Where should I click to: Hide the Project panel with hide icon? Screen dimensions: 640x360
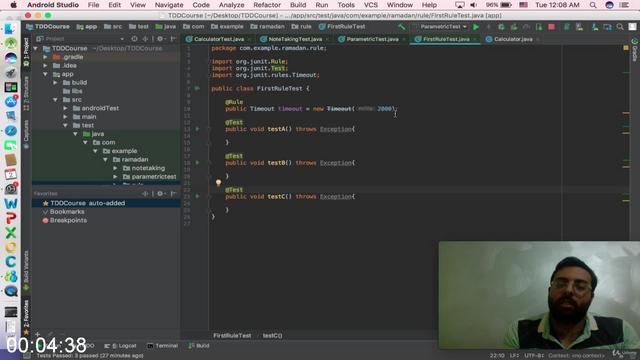(x=173, y=39)
